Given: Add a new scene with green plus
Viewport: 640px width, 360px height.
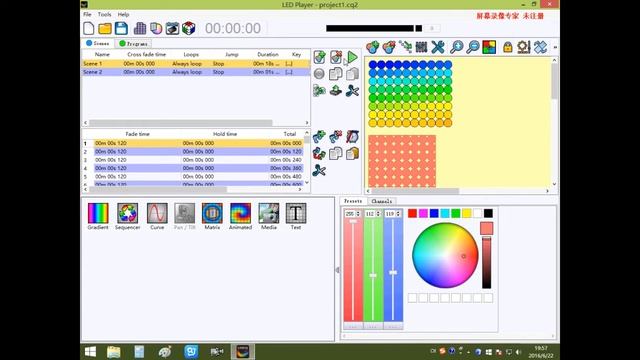Looking at the screenshot, I should [x=319, y=57].
